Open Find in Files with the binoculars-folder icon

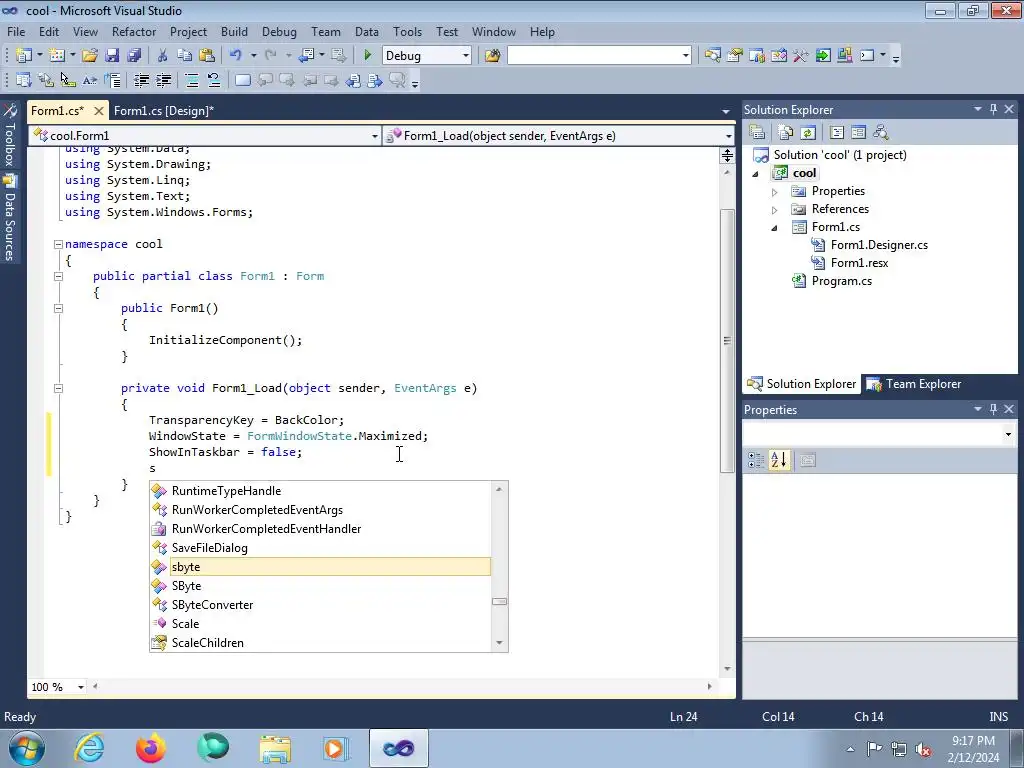coord(492,56)
